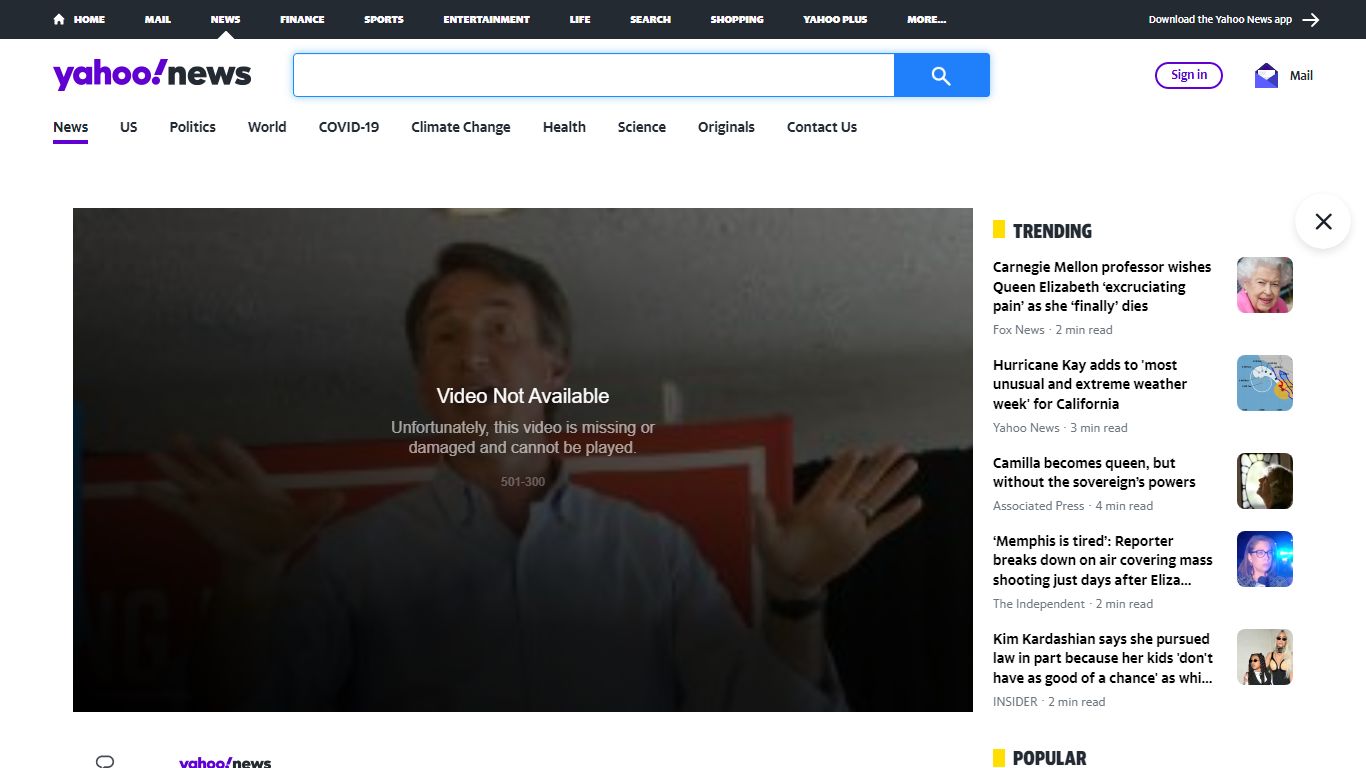Screen dimensions: 1366x768
Task: Click the magnifying glass search button
Action: (x=941, y=75)
